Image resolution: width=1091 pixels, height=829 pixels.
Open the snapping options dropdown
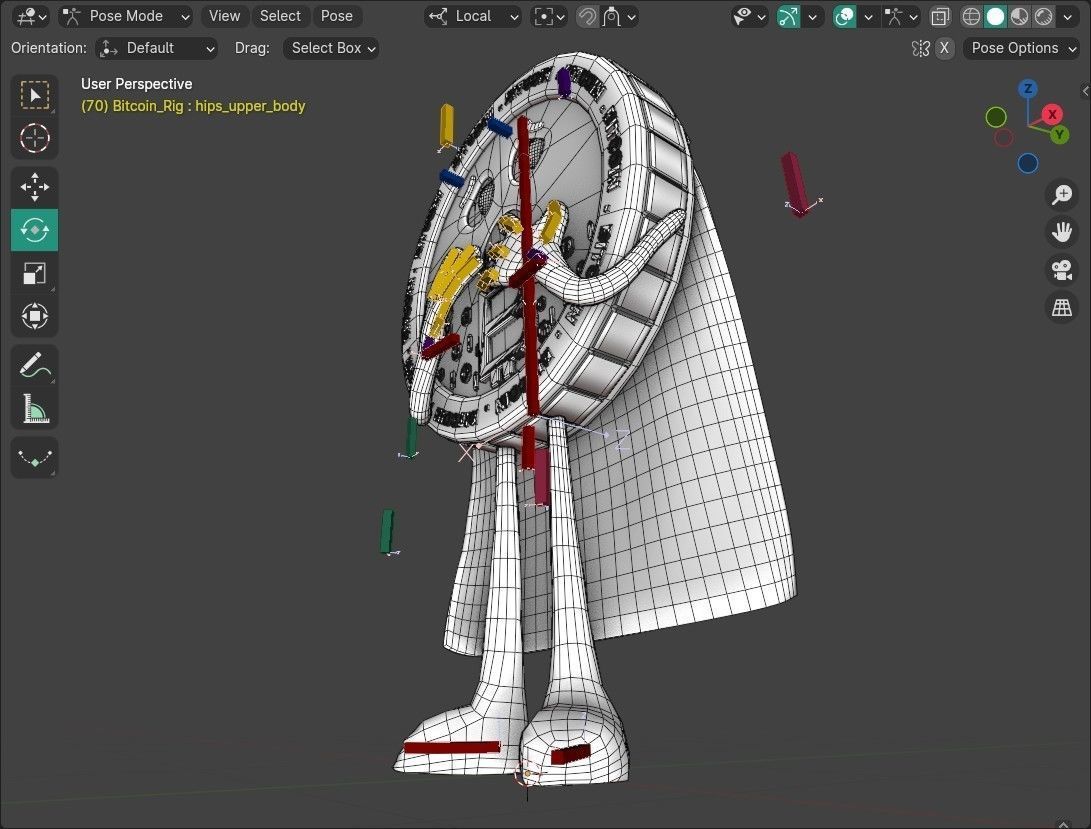tap(619, 16)
